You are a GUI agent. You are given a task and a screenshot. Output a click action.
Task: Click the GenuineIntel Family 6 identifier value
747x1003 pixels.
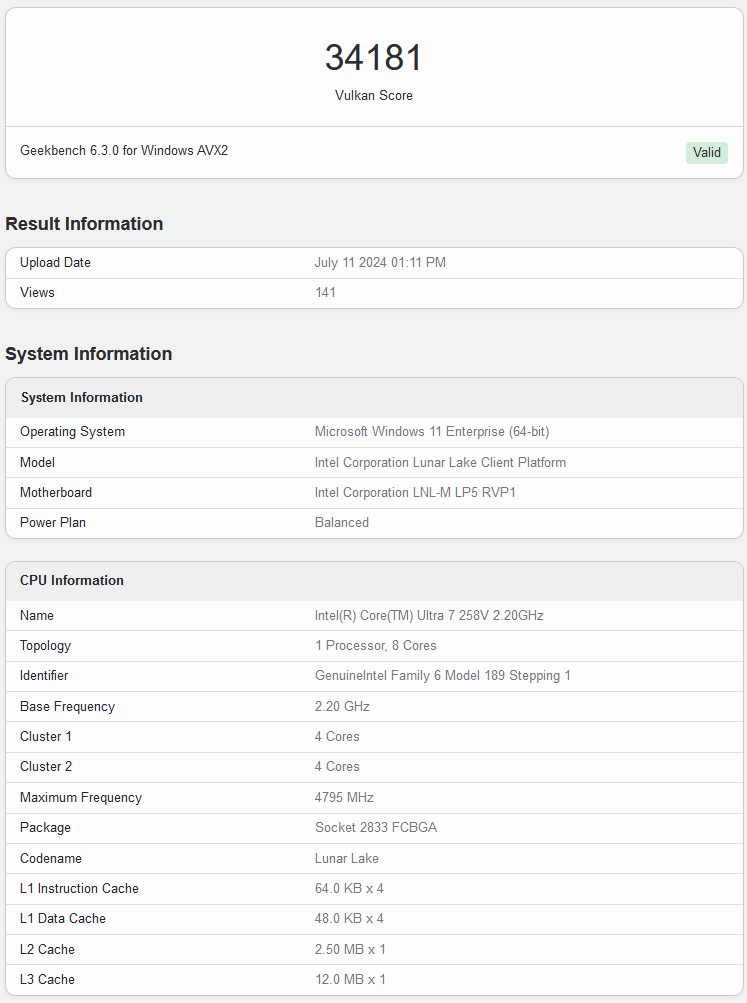[442, 676]
